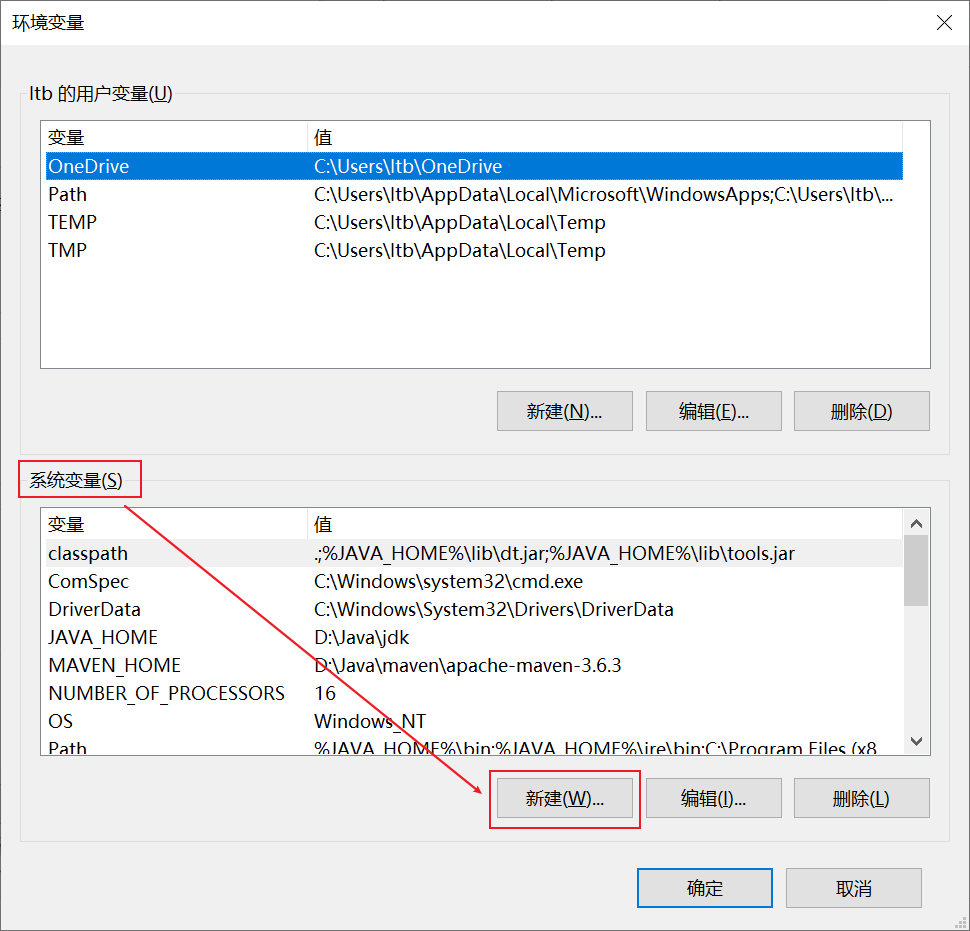
Task: Click the 变量 column header in system list
Action: [176, 524]
